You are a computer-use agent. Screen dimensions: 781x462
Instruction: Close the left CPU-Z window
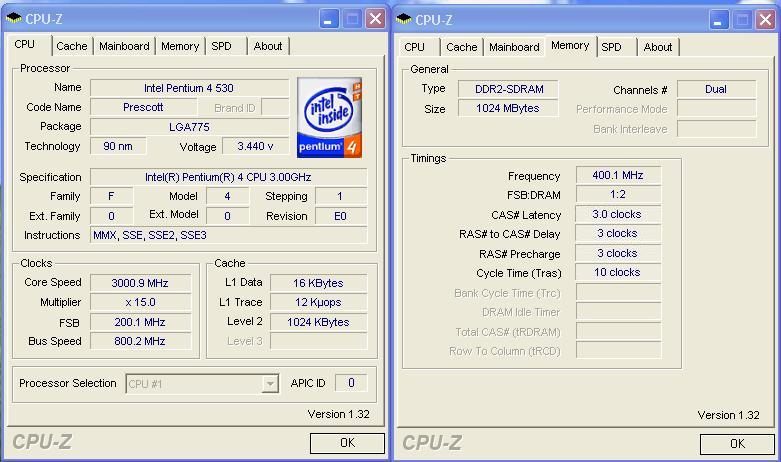[x=376, y=19]
